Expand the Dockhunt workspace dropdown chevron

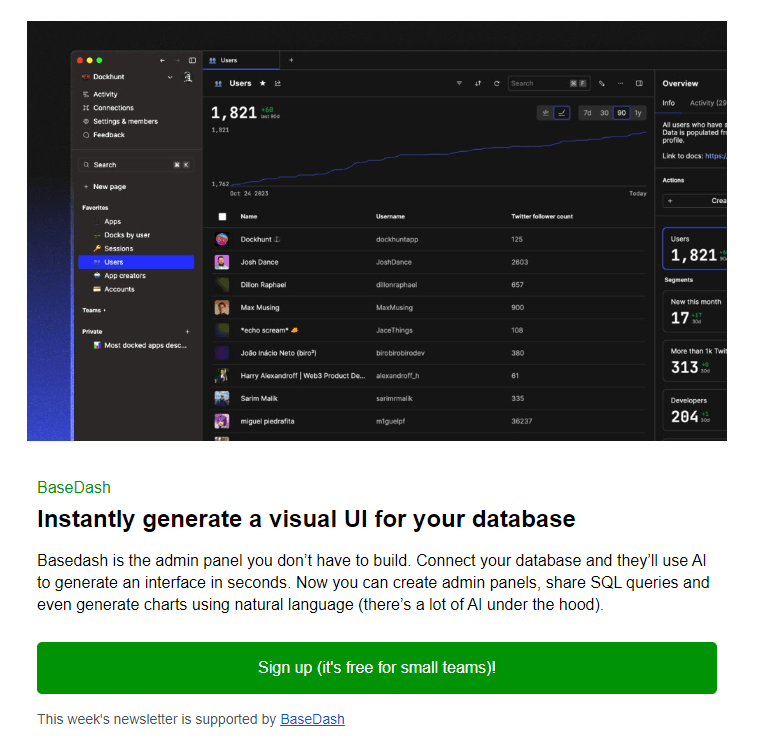coord(170,77)
